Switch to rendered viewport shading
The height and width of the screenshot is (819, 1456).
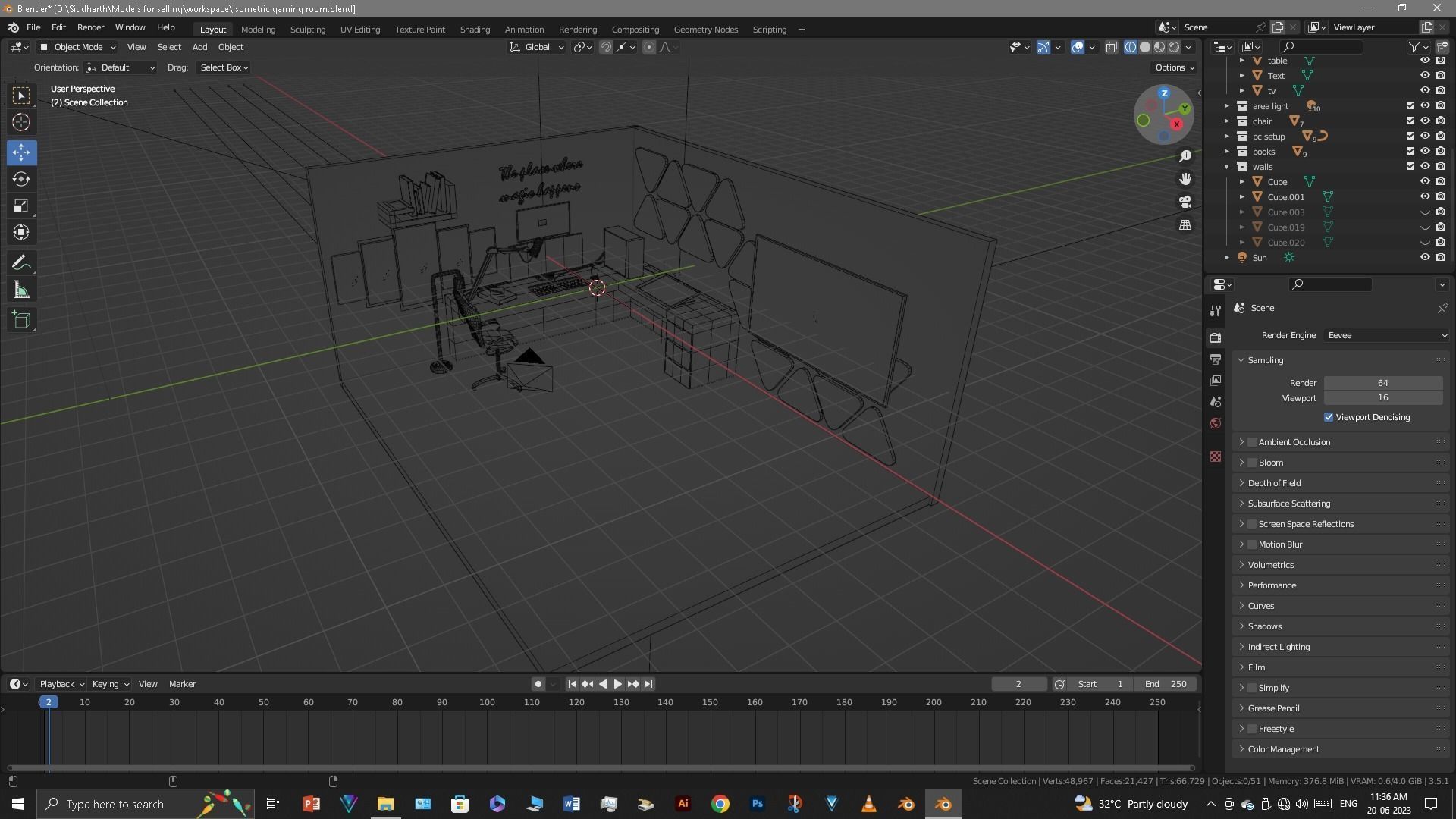tap(1174, 47)
